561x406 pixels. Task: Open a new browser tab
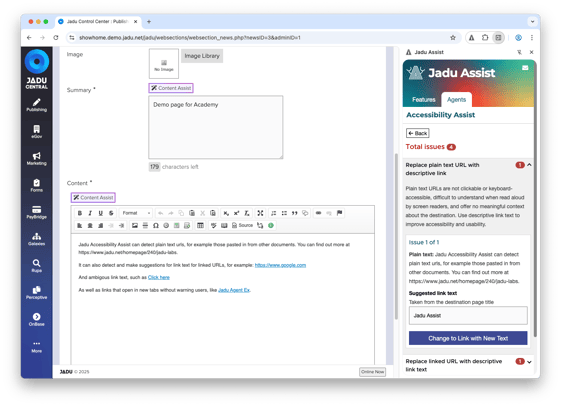149,21
